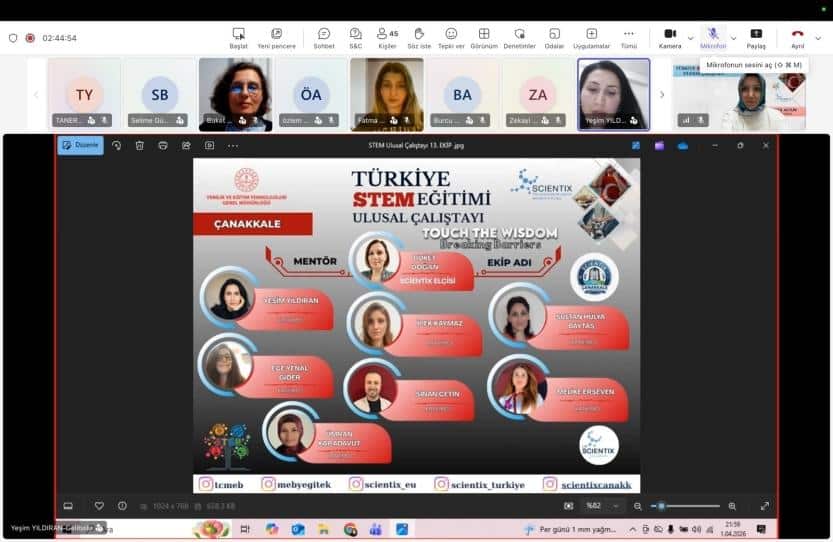
Task: Expand the Kamera options arrow
Action: [690, 38]
